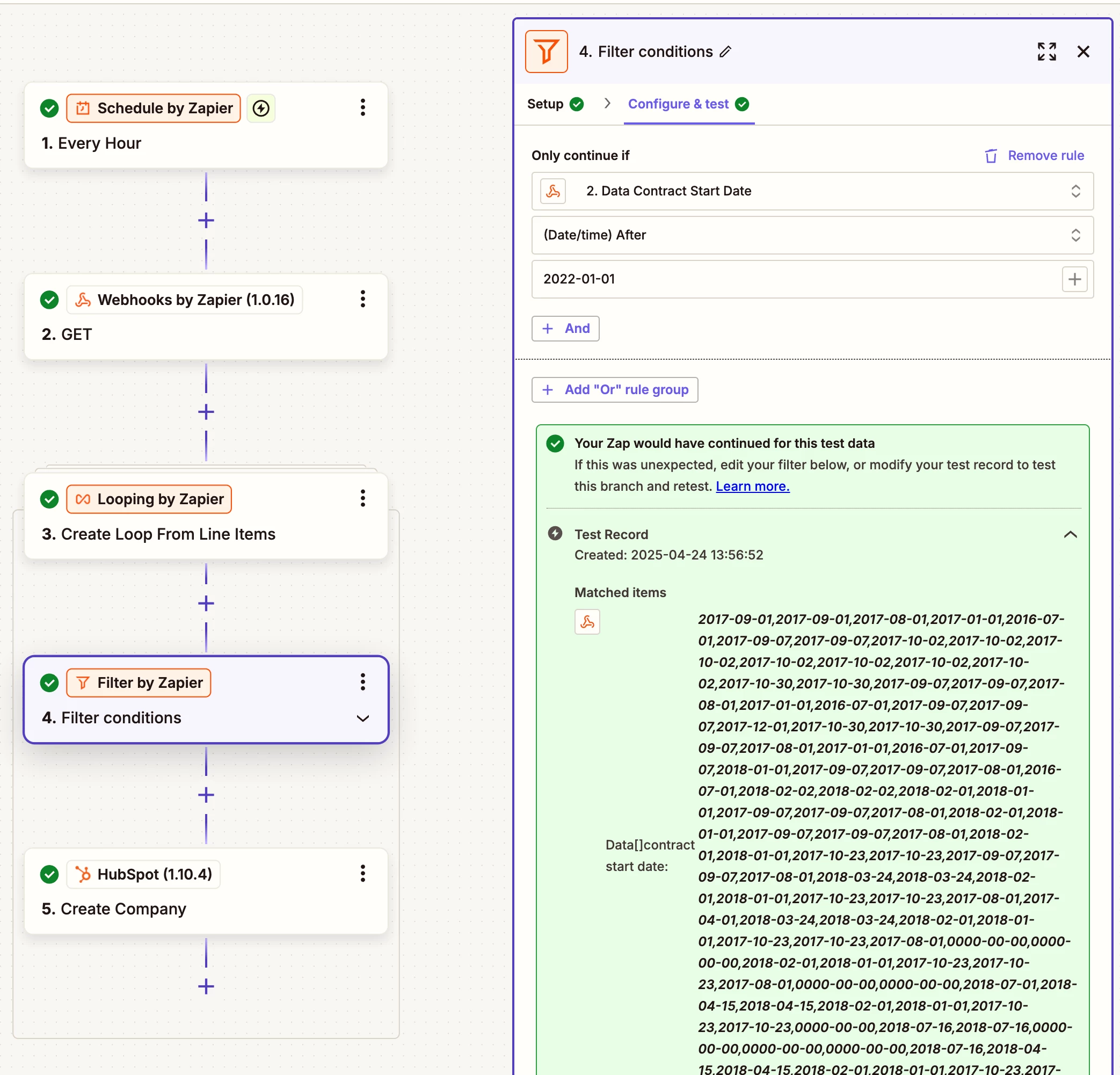Open three-dot menu for Looping by Zapier step
The image size is (1120, 1075).
(362, 498)
